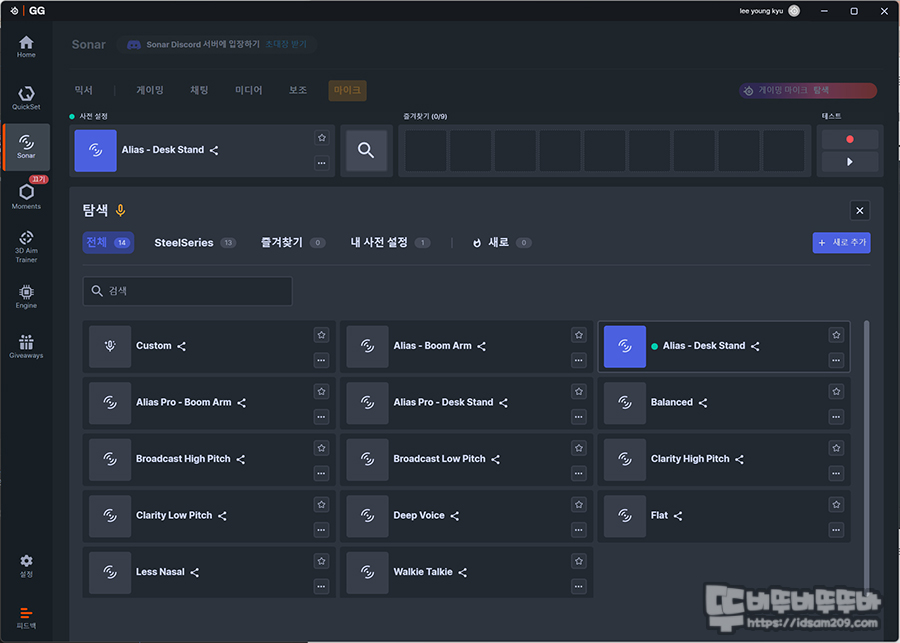Star the Broadcast Low Pitch preset
Screen dimensions: 900x643
coord(579,448)
